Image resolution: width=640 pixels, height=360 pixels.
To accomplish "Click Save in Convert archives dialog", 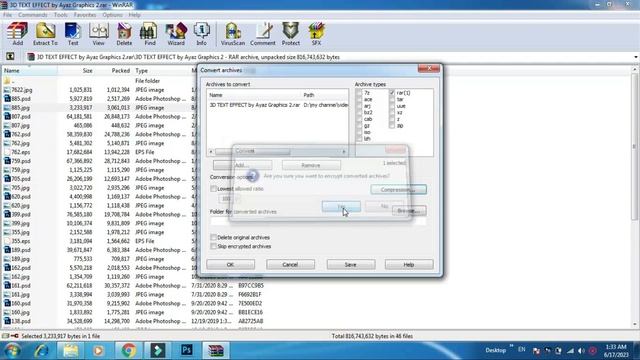I will (x=351, y=264).
